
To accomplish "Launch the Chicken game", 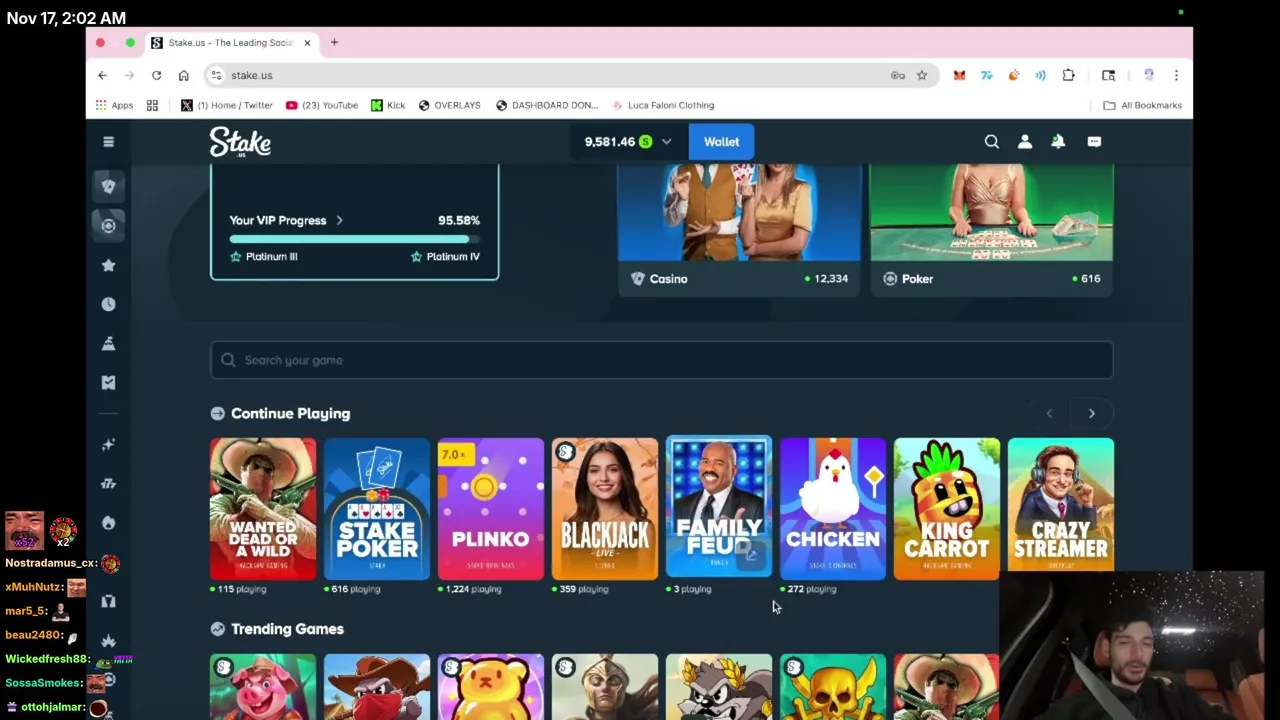I will pos(833,509).
